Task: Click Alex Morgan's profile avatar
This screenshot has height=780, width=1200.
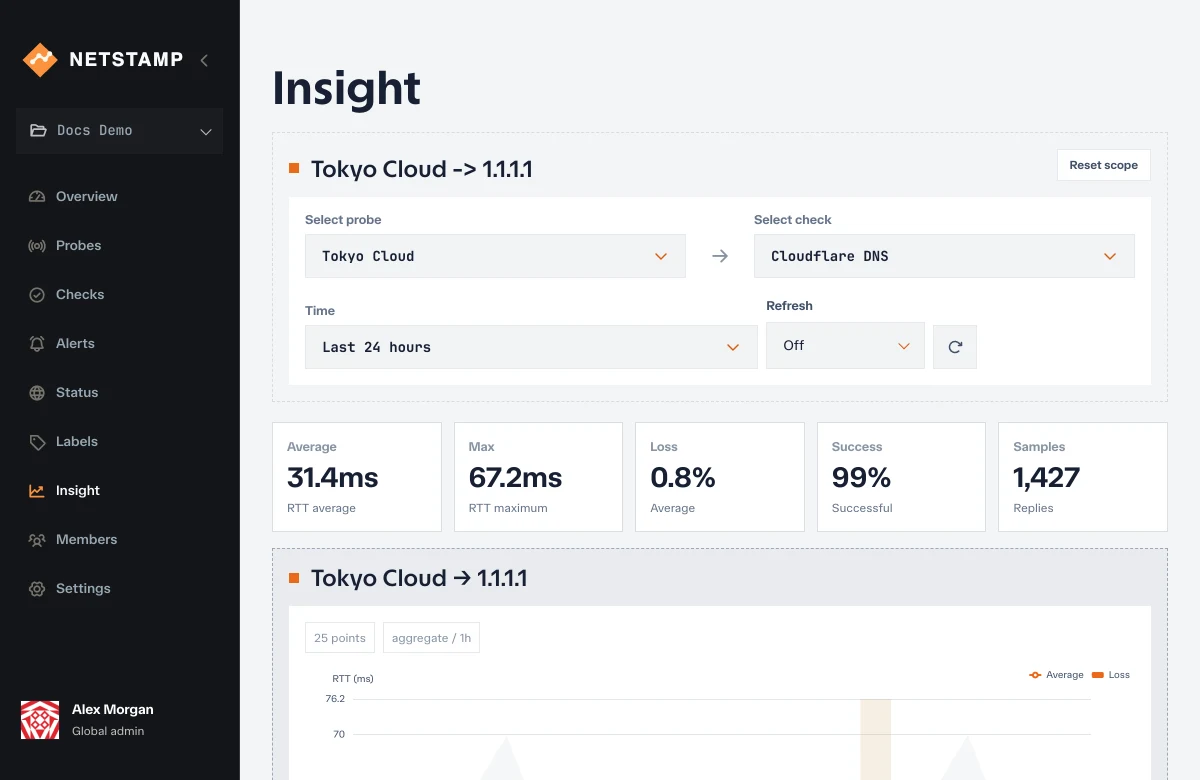Action: (40, 720)
